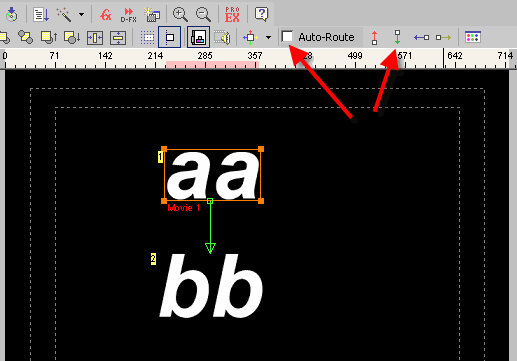Open the color palette grid icon

pos(473,37)
